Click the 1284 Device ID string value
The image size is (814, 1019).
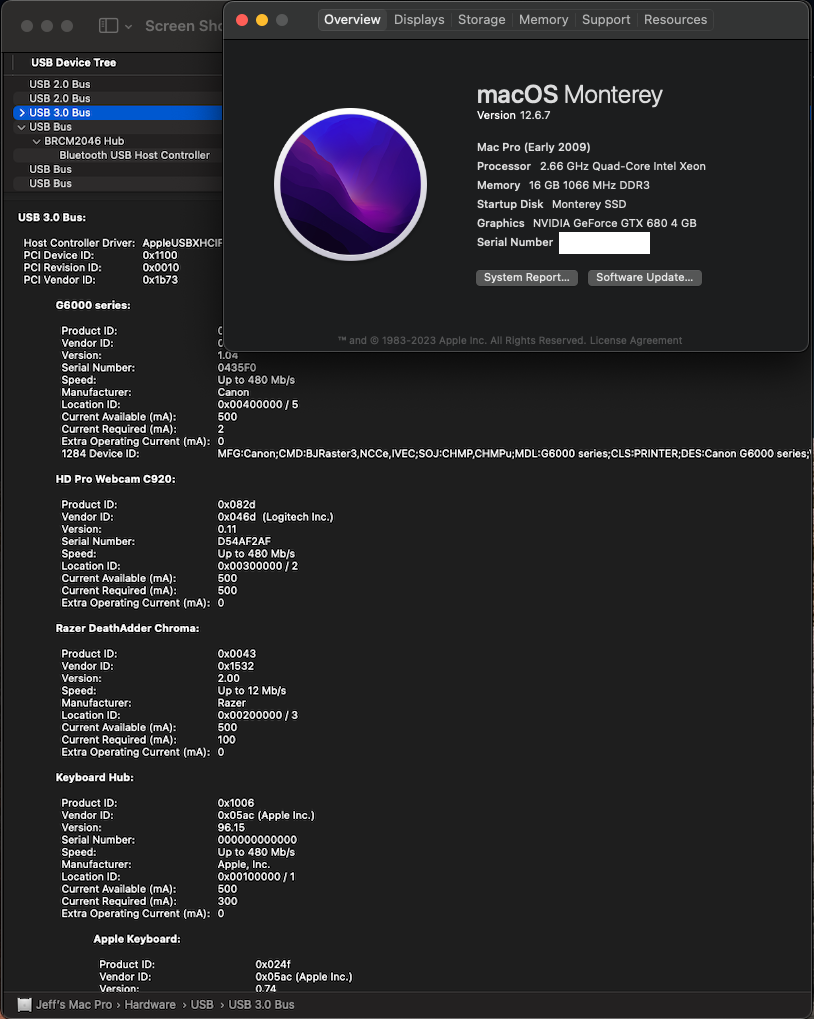[x=514, y=454]
